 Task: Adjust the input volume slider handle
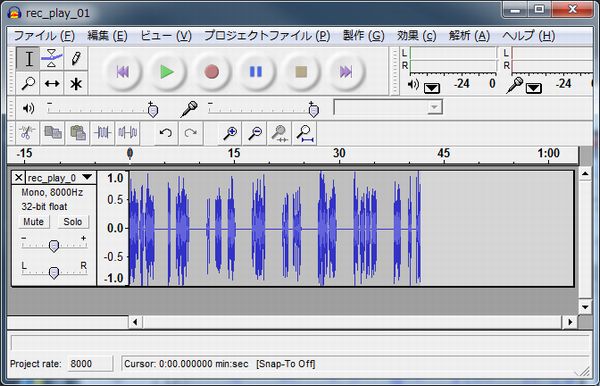pyautogui.click(x=314, y=110)
